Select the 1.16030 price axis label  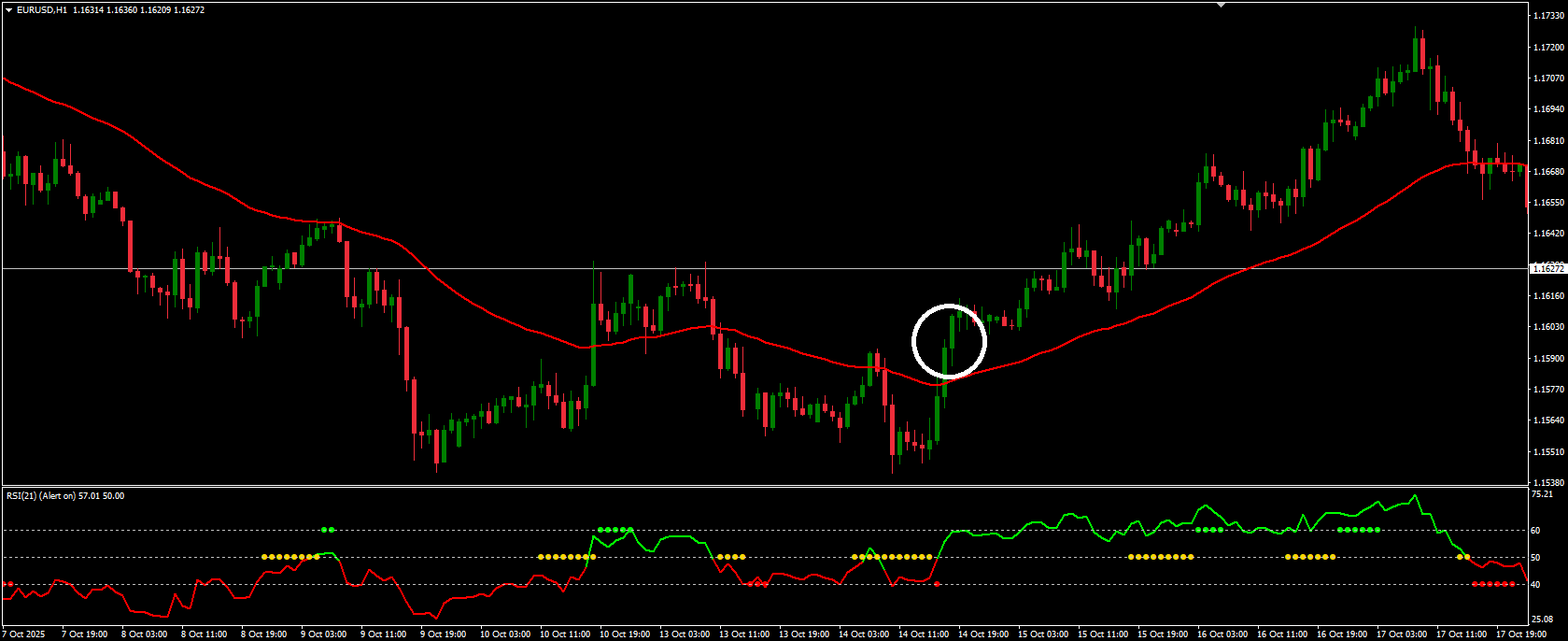[1548, 327]
